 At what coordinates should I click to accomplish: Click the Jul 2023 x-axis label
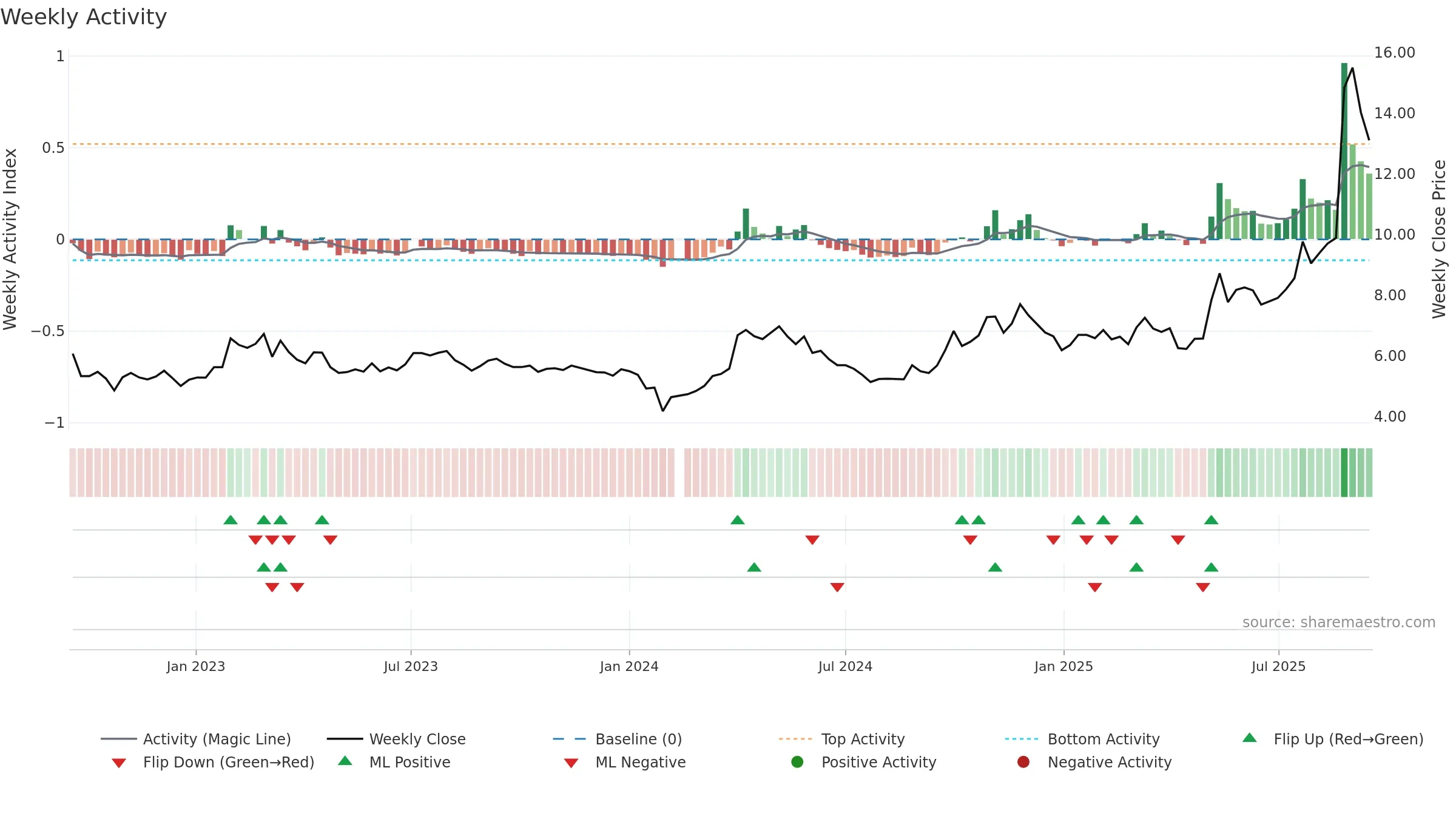411,666
